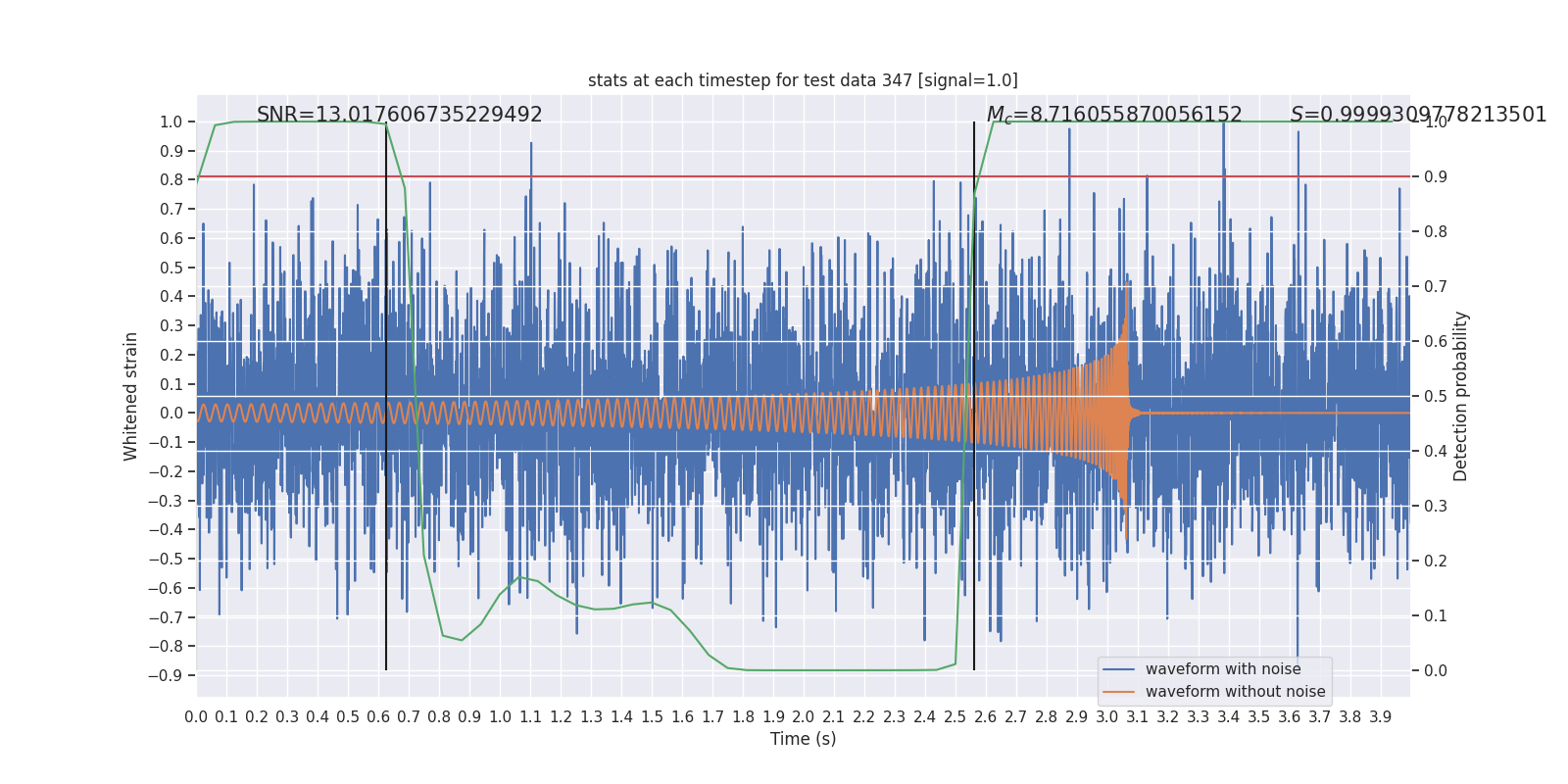This screenshot has height=784, width=1568.
Task: Click left y-axis tick label 0.0
Action: [171, 414]
